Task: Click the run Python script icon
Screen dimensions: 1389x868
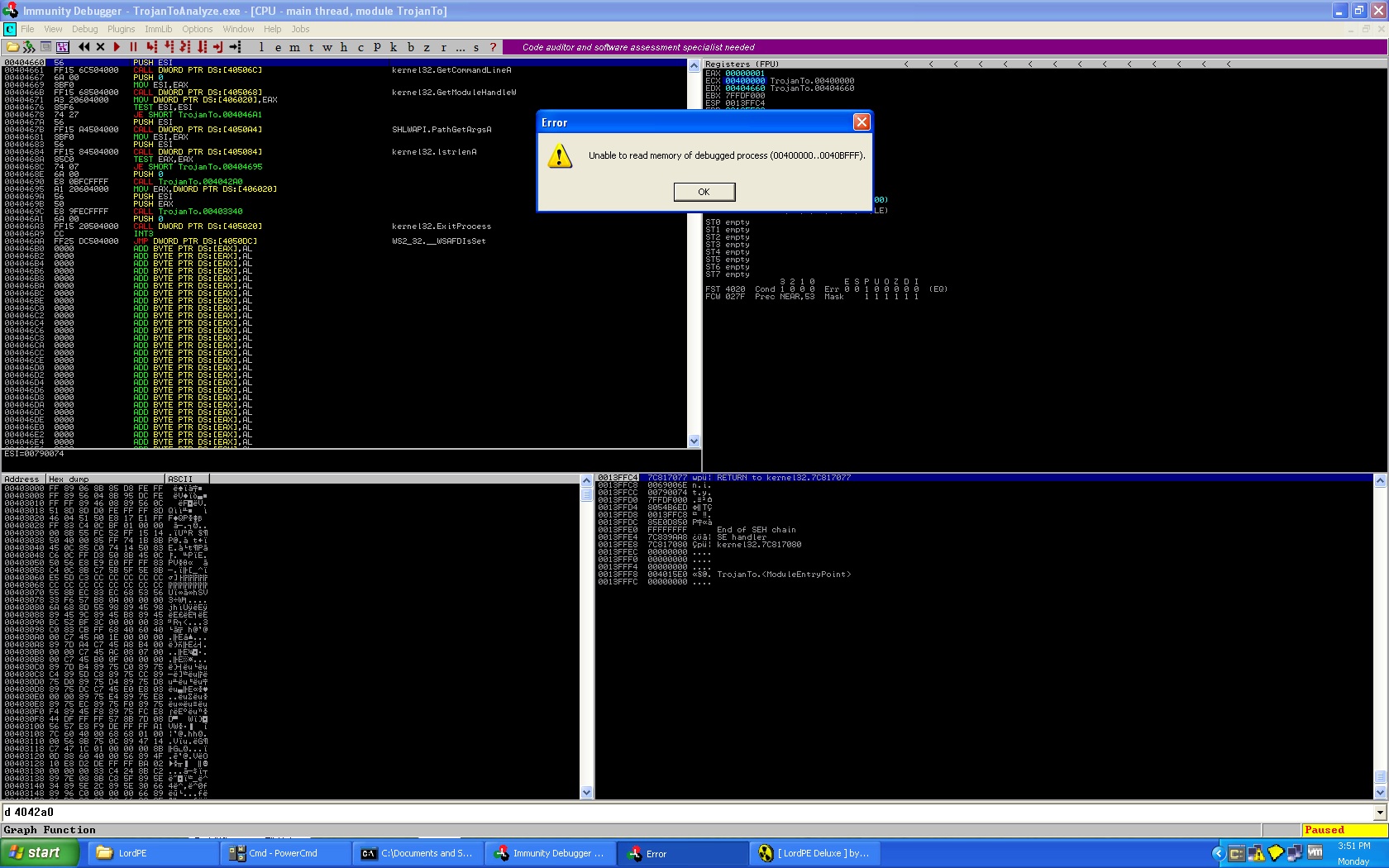Action: point(29,47)
